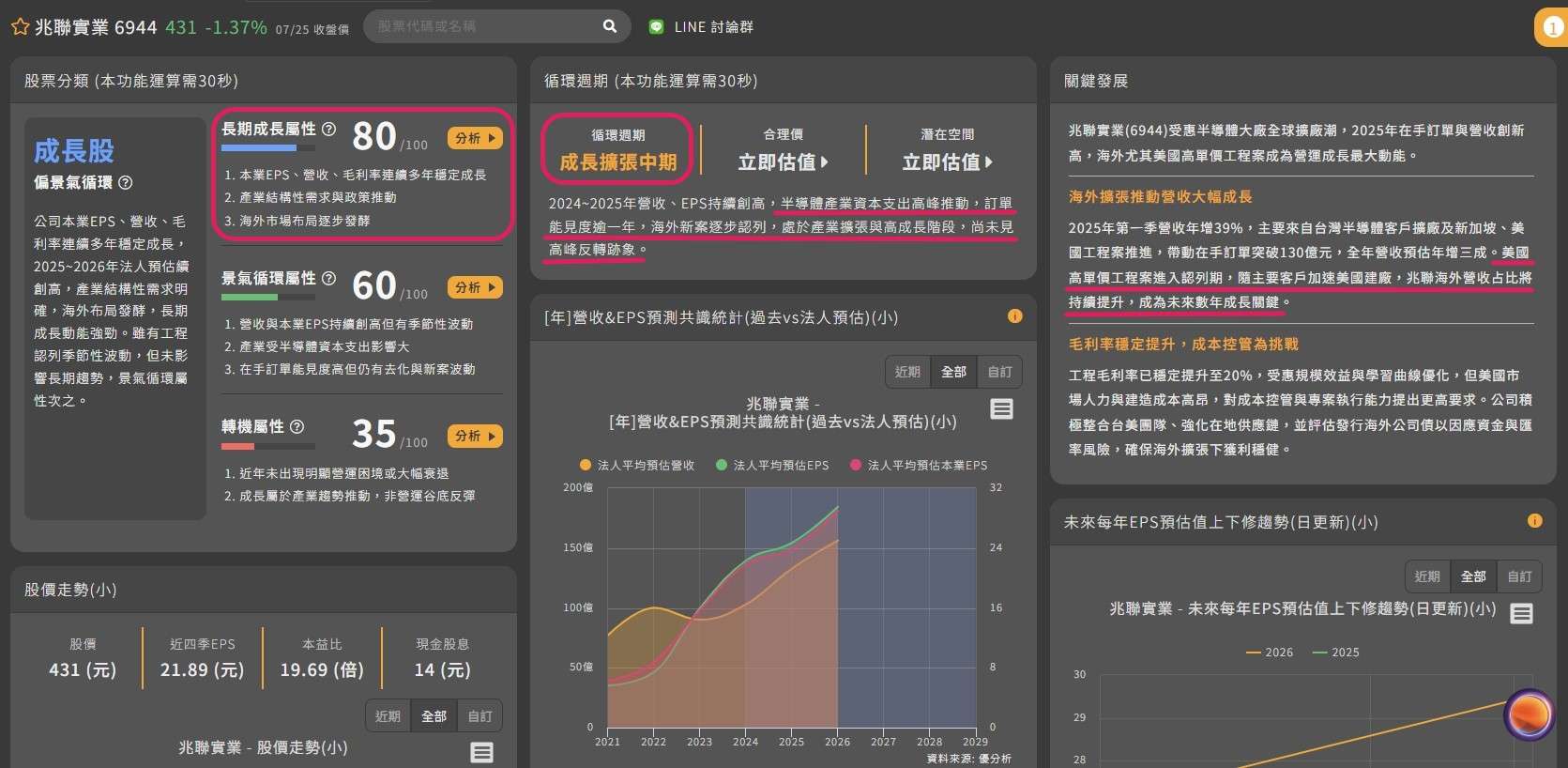Screen dimensions: 1568x768
Task: Click the 兆聯實業 6944 stock title
Action: pos(96,27)
